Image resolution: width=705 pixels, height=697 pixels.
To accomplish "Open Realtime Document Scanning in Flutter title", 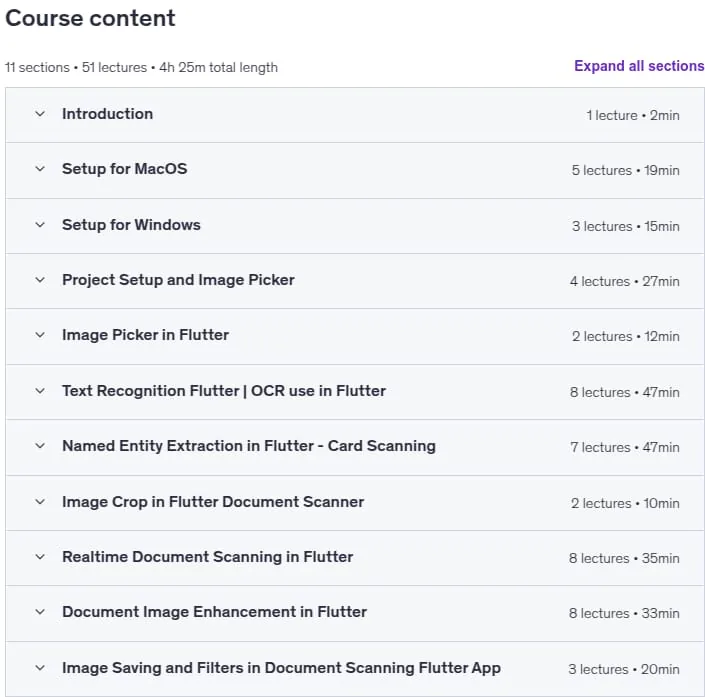I will (x=208, y=557).
